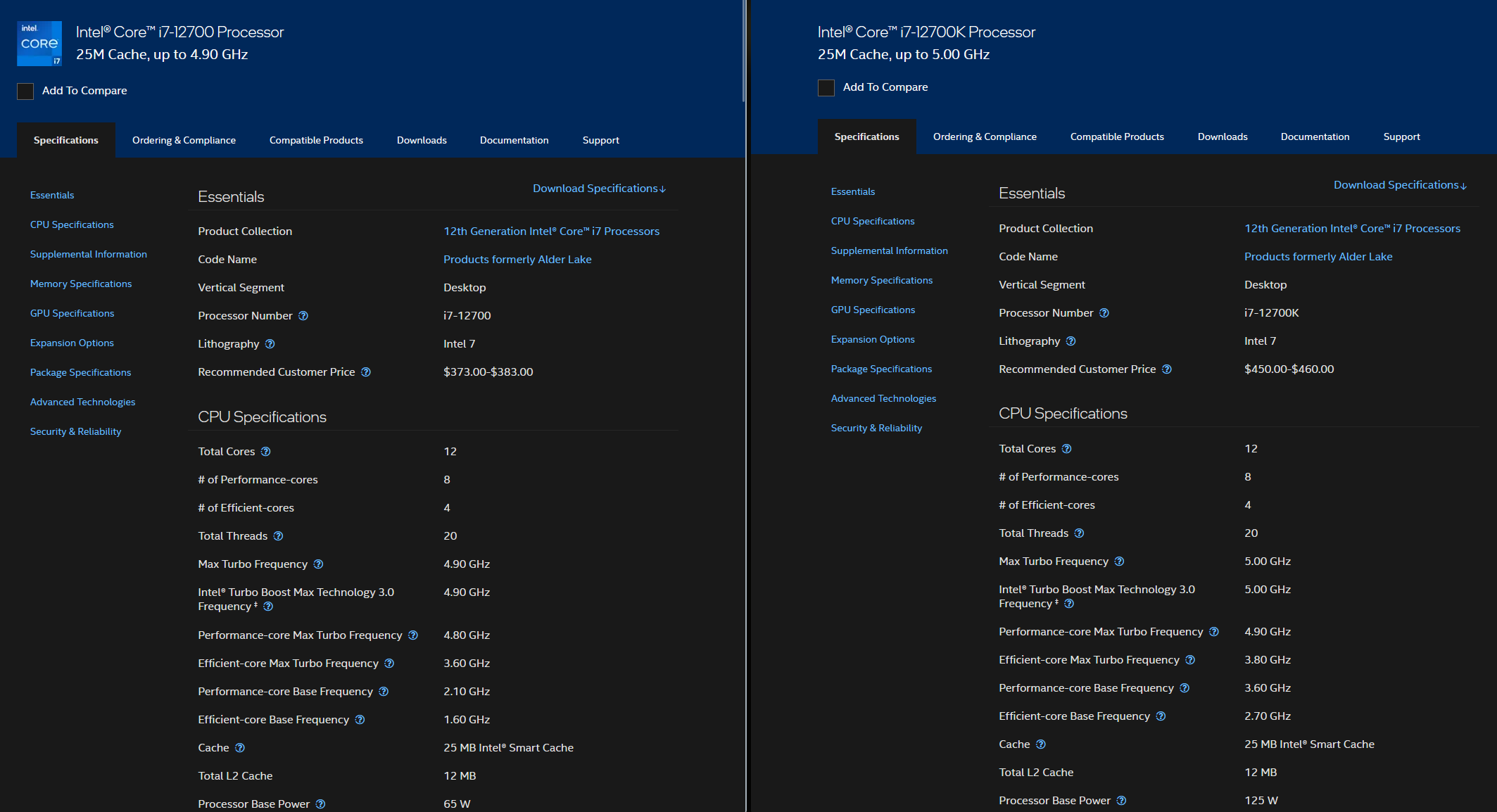Image resolution: width=1497 pixels, height=812 pixels.
Task: Click Download Specifications link in left pane
Action: (x=599, y=189)
